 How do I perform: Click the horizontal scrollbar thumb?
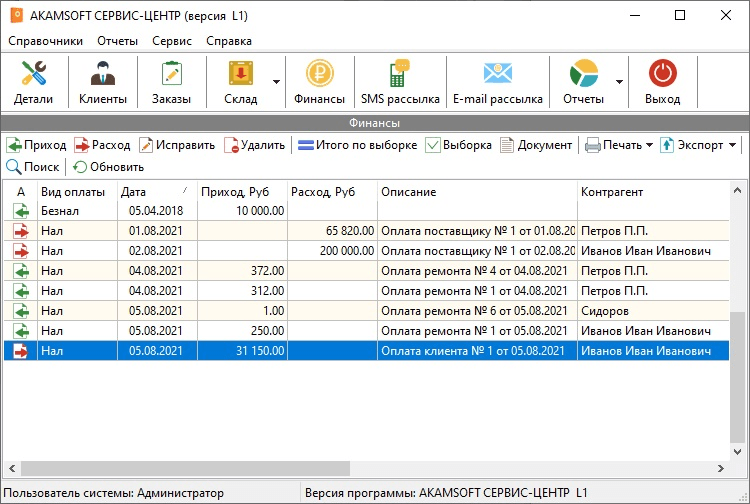point(186,469)
